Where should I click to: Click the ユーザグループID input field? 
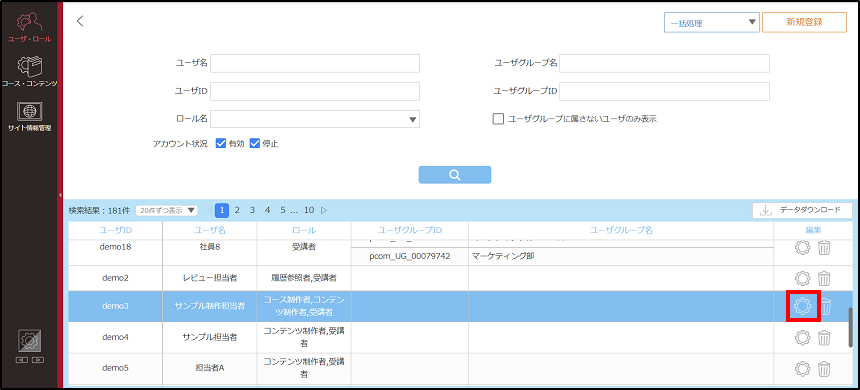coord(664,91)
